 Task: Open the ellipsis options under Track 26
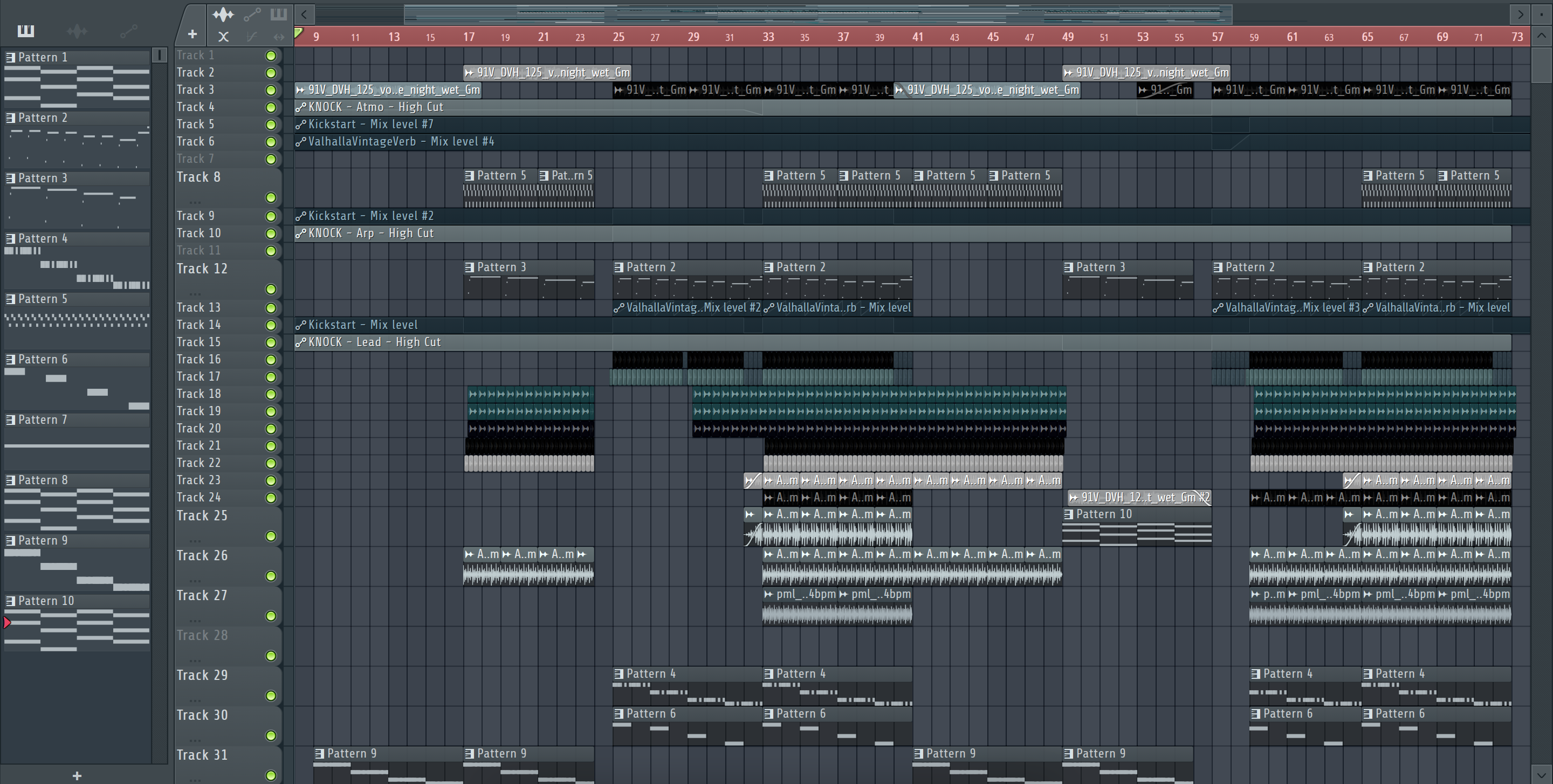[194, 580]
